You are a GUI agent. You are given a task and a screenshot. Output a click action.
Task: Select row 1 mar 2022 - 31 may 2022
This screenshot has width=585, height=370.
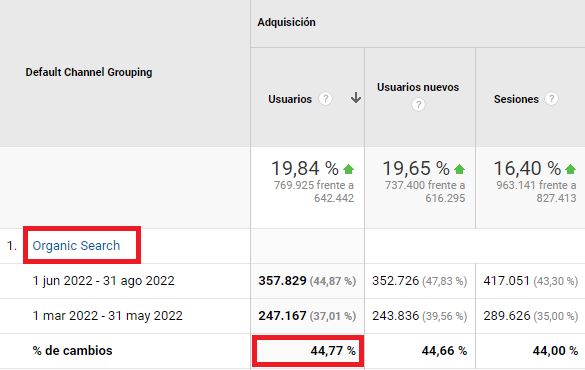tap(107, 316)
